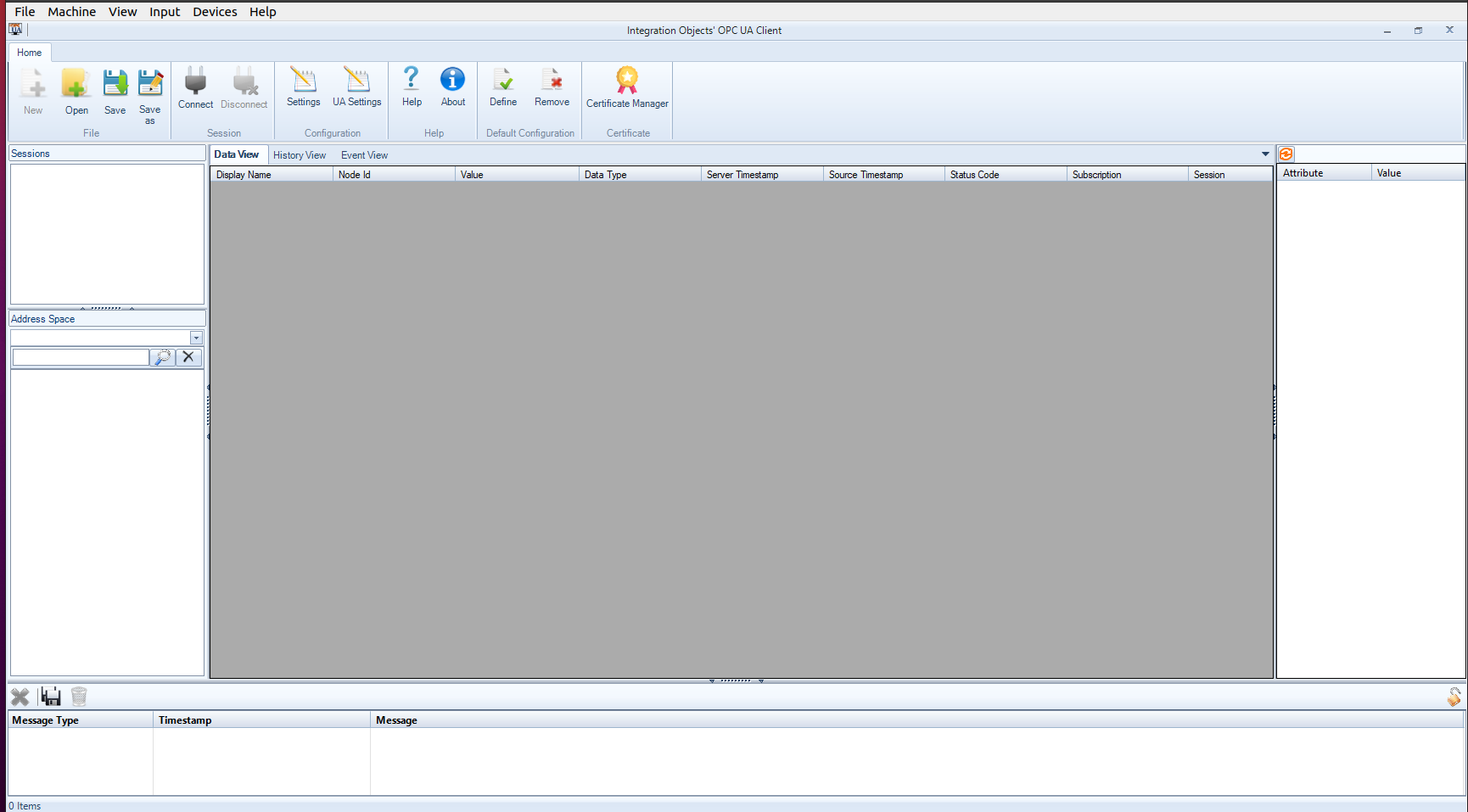Viewport: 1468px width, 812px height.
Task: Open the Machine menu
Action: 71,12
